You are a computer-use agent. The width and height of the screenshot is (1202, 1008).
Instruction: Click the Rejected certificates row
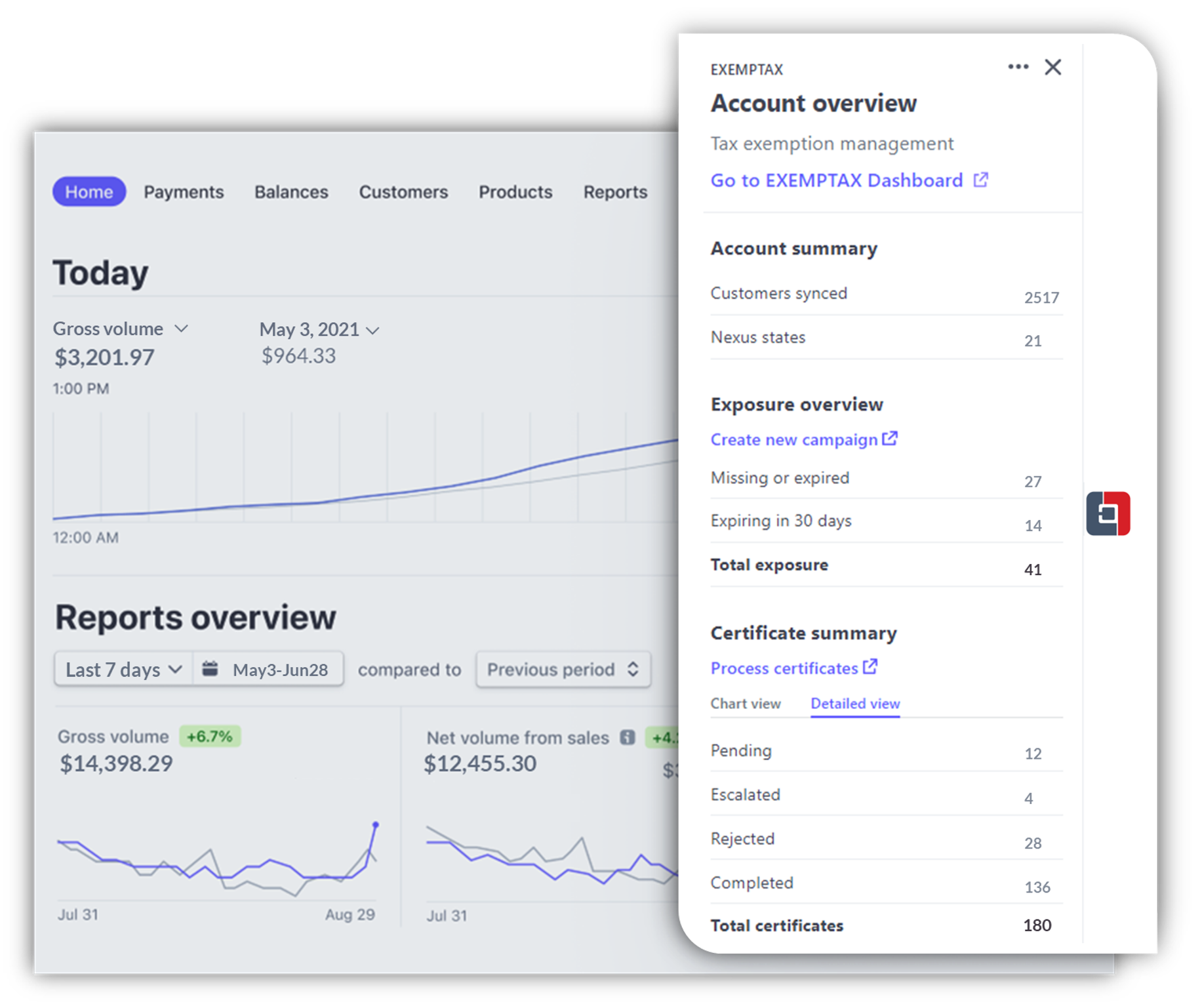(887, 839)
